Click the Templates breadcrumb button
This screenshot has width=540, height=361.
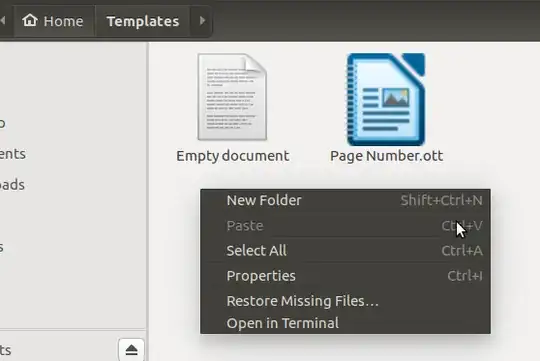click(x=143, y=21)
